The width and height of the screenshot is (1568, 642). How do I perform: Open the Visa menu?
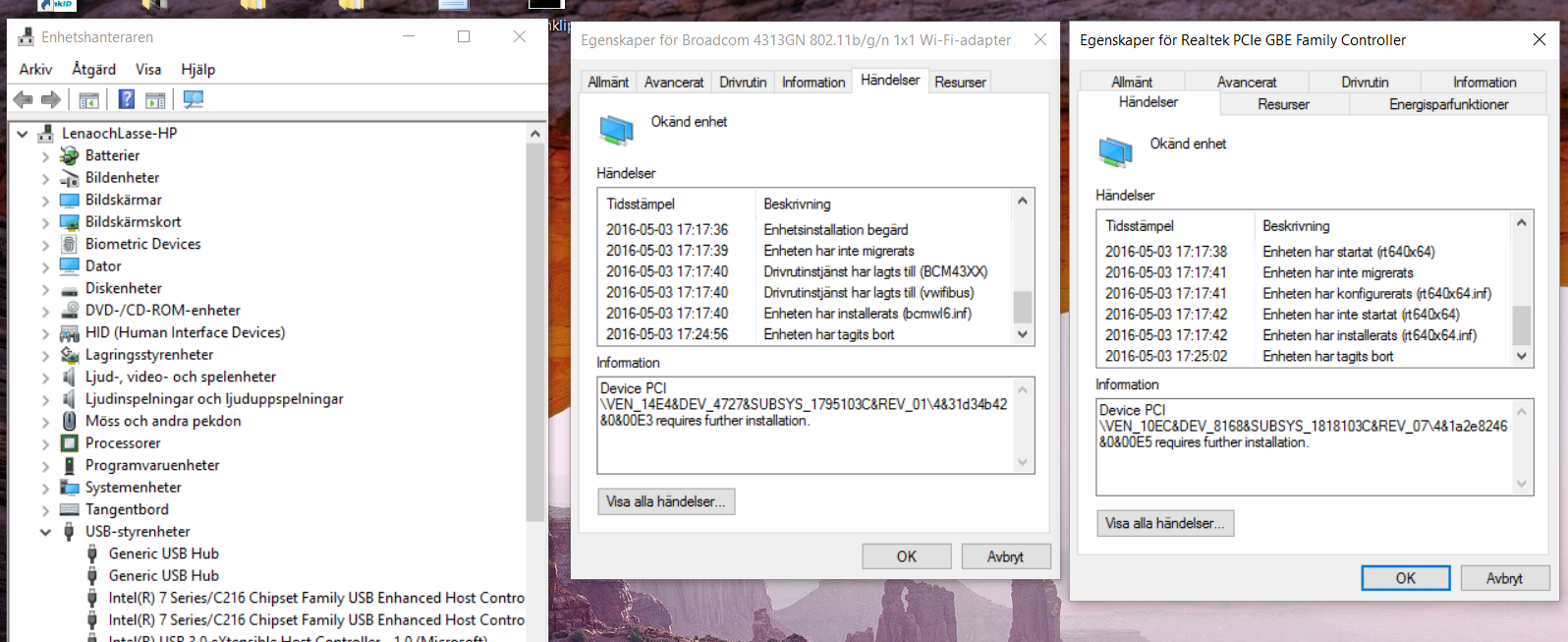(x=148, y=69)
